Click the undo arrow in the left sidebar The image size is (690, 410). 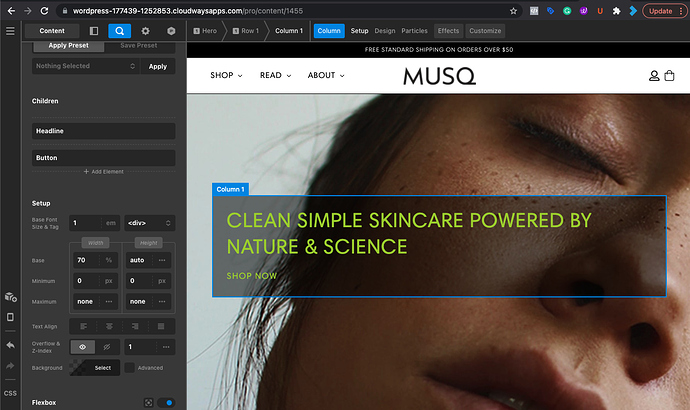click(x=10, y=345)
